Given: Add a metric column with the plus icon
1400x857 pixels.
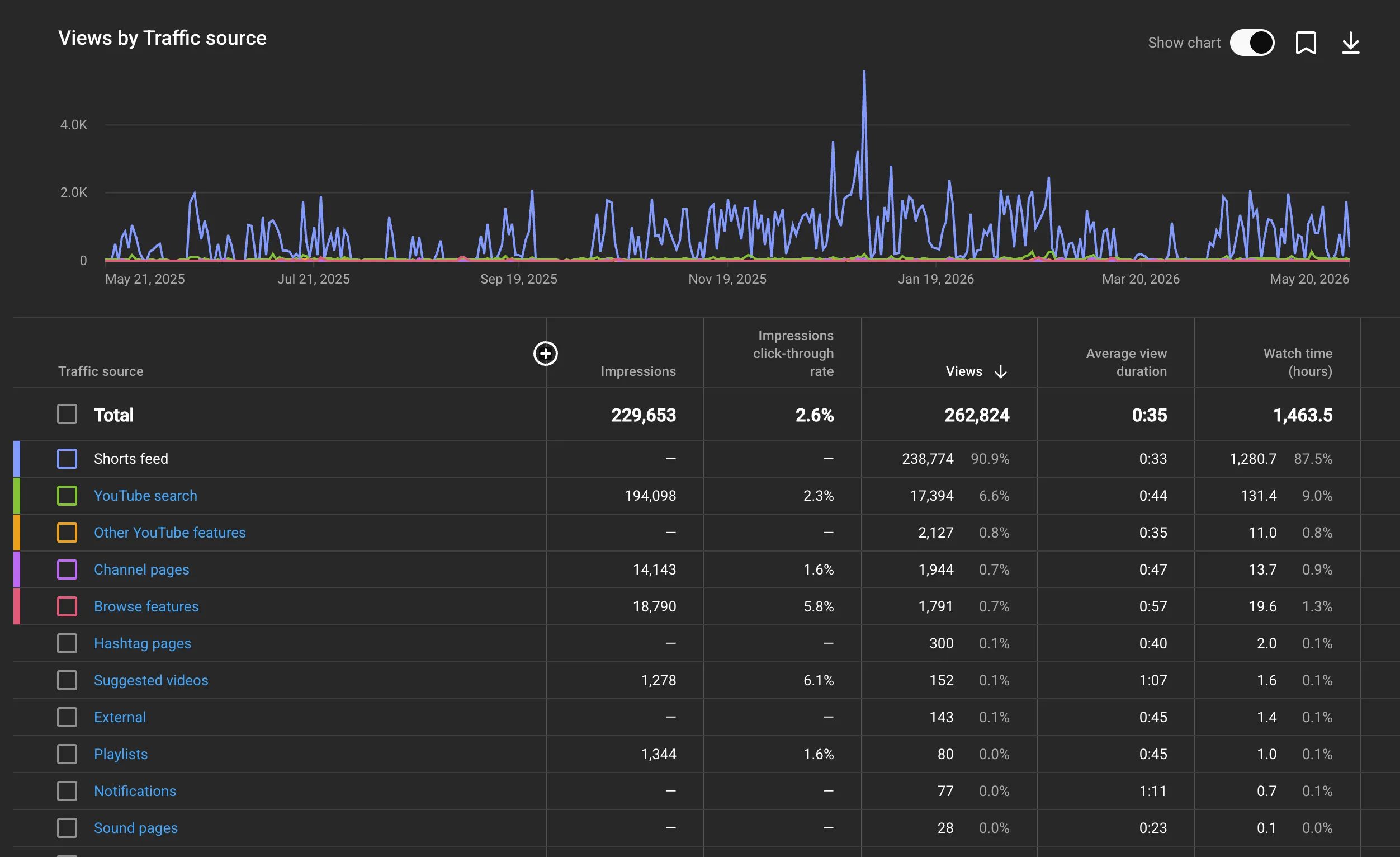Looking at the screenshot, I should tap(546, 354).
